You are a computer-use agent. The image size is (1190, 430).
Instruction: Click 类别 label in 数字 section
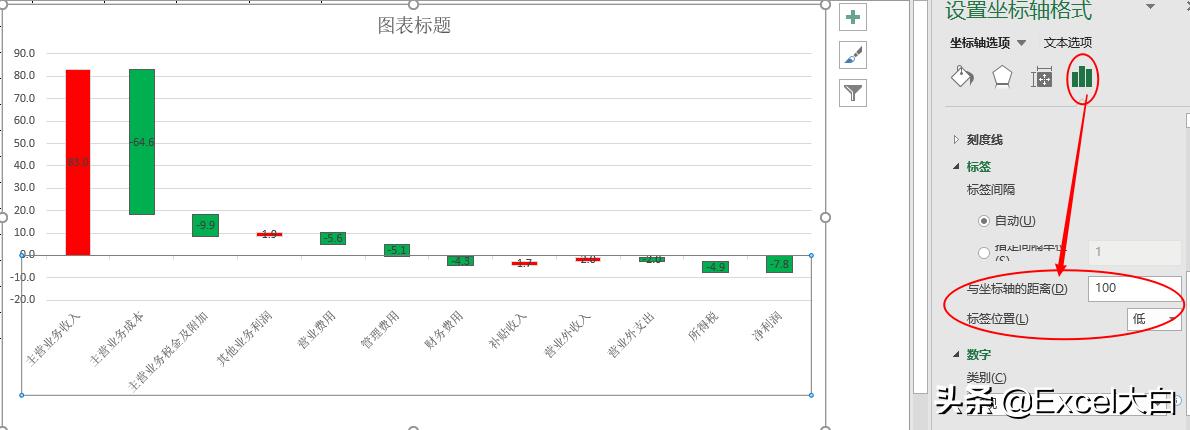(x=987, y=377)
